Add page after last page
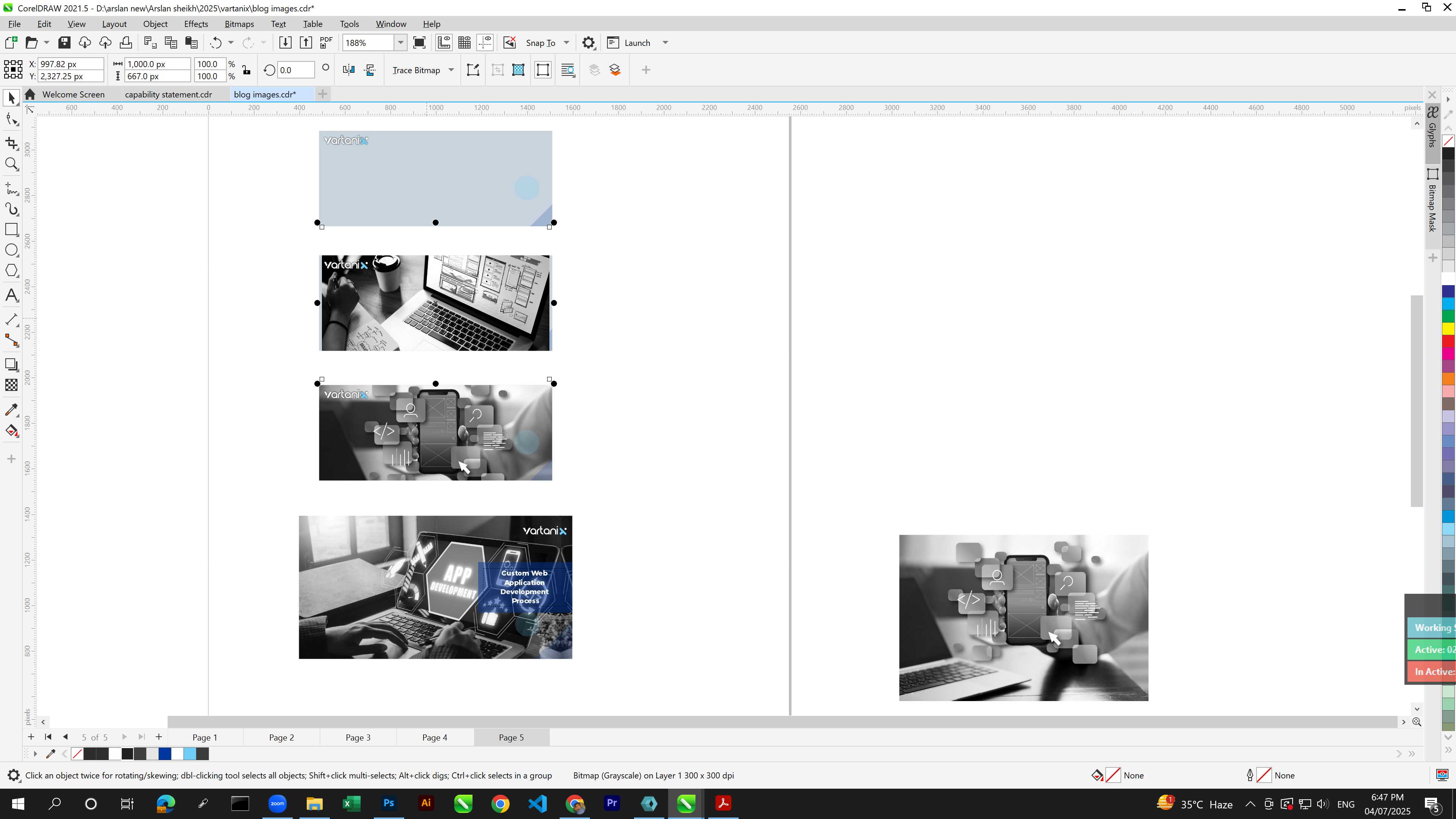The width and height of the screenshot is (1456, 819). click(x=159, y=737)
